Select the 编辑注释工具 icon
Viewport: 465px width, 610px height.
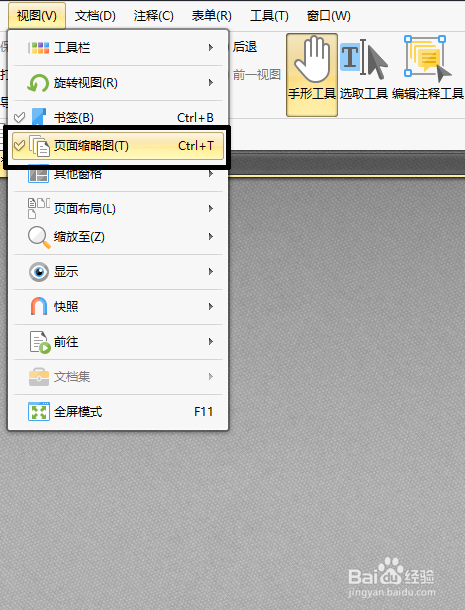coord(427,59)
